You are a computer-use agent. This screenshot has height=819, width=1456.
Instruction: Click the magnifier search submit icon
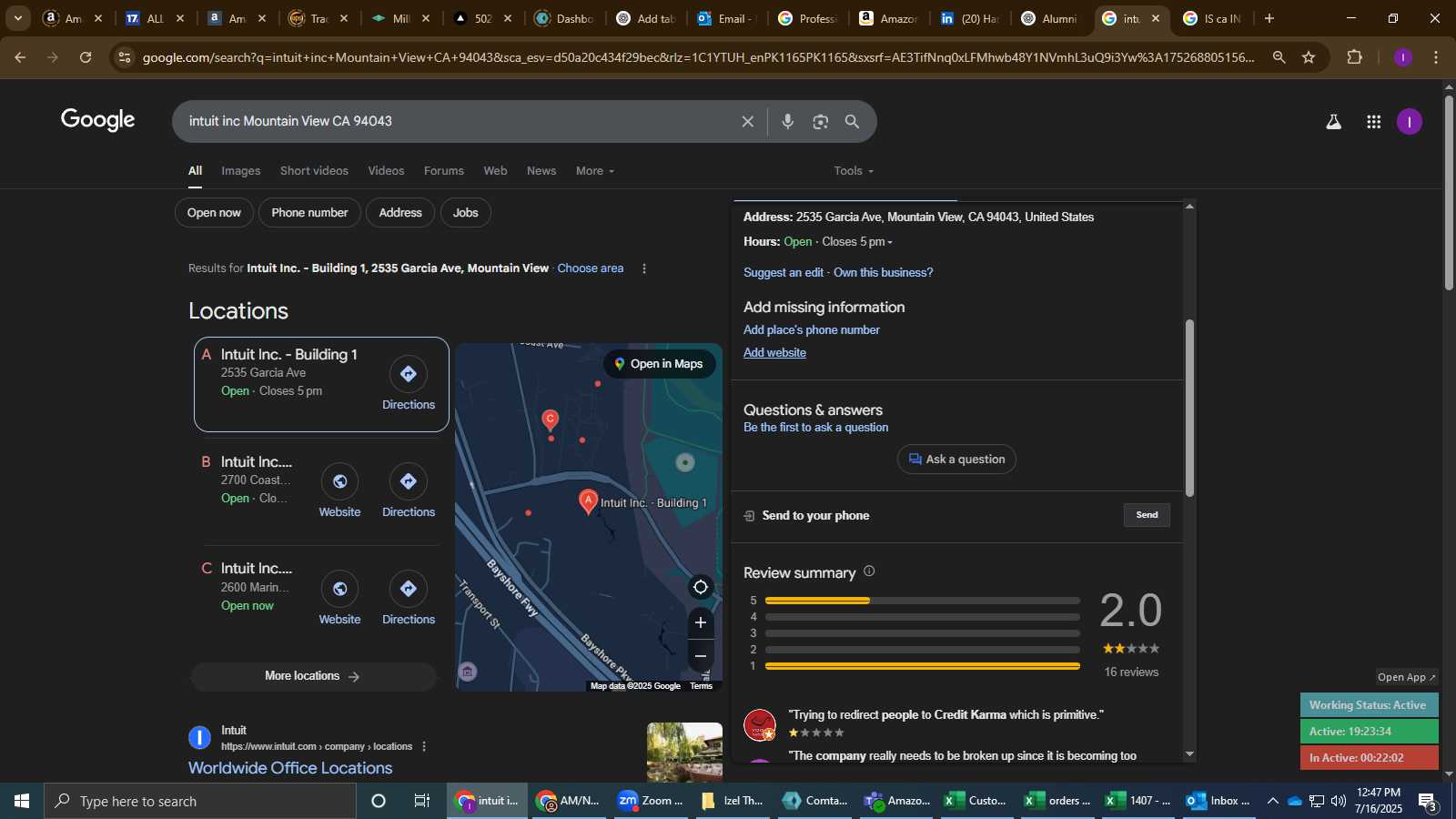[x=853, y=121]
